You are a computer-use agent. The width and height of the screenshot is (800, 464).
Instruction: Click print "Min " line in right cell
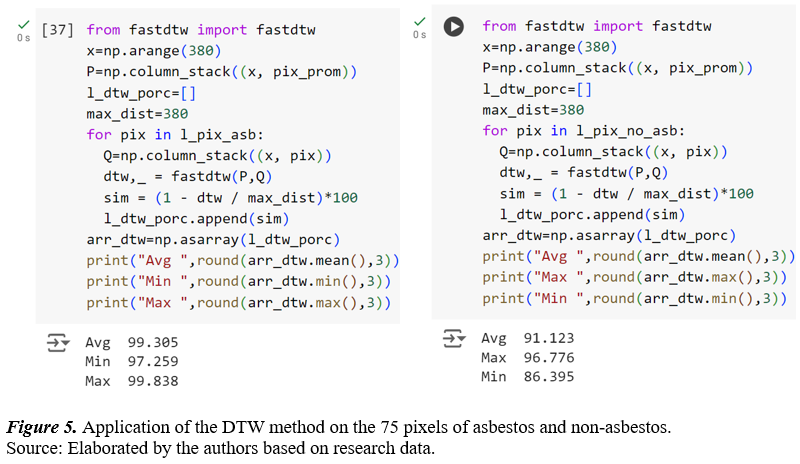pos(635,298)
